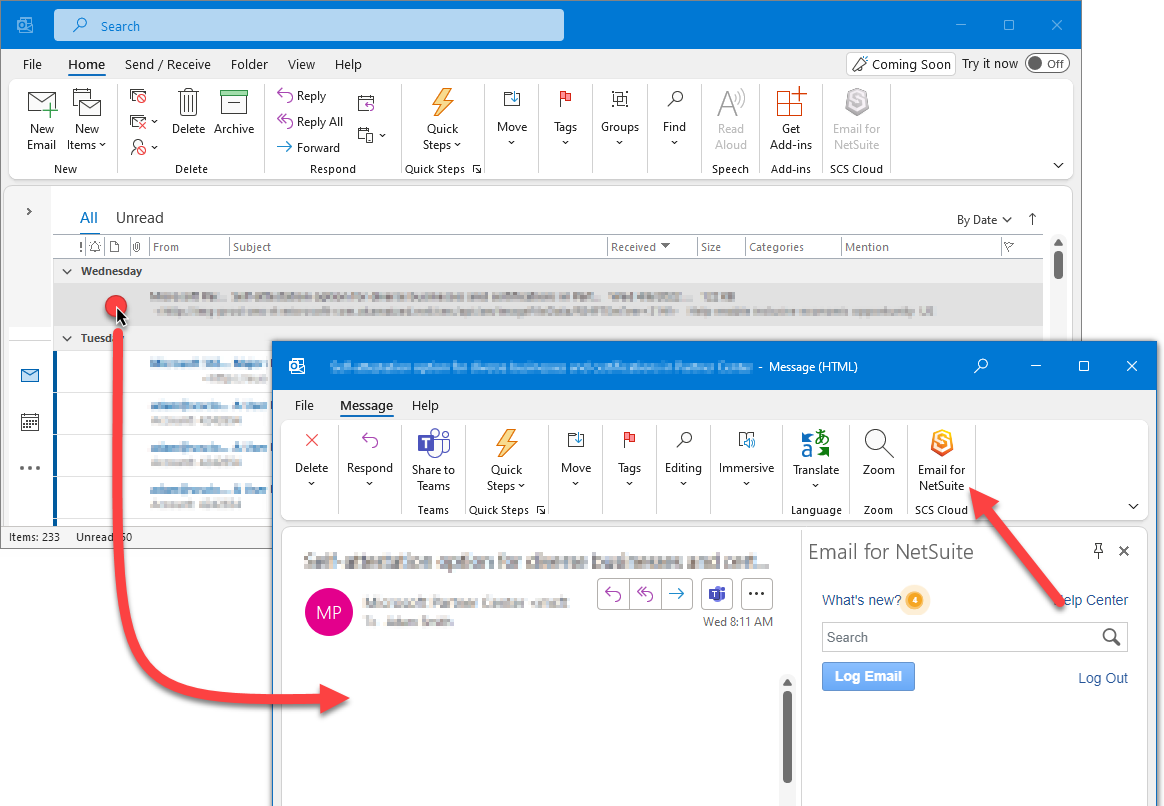Switch to Message tab in message window
The height and width of the screenshot is (806, 1164).
[366, 406]
